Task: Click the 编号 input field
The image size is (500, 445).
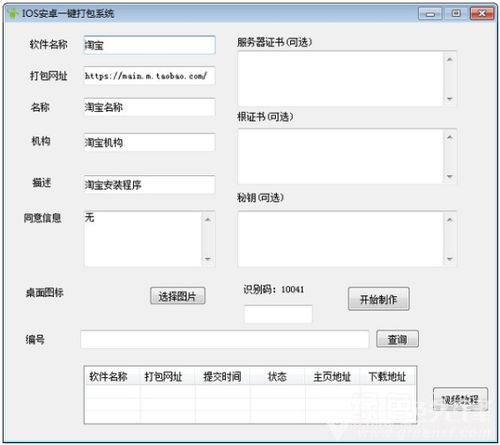Action: click(225, 339)
